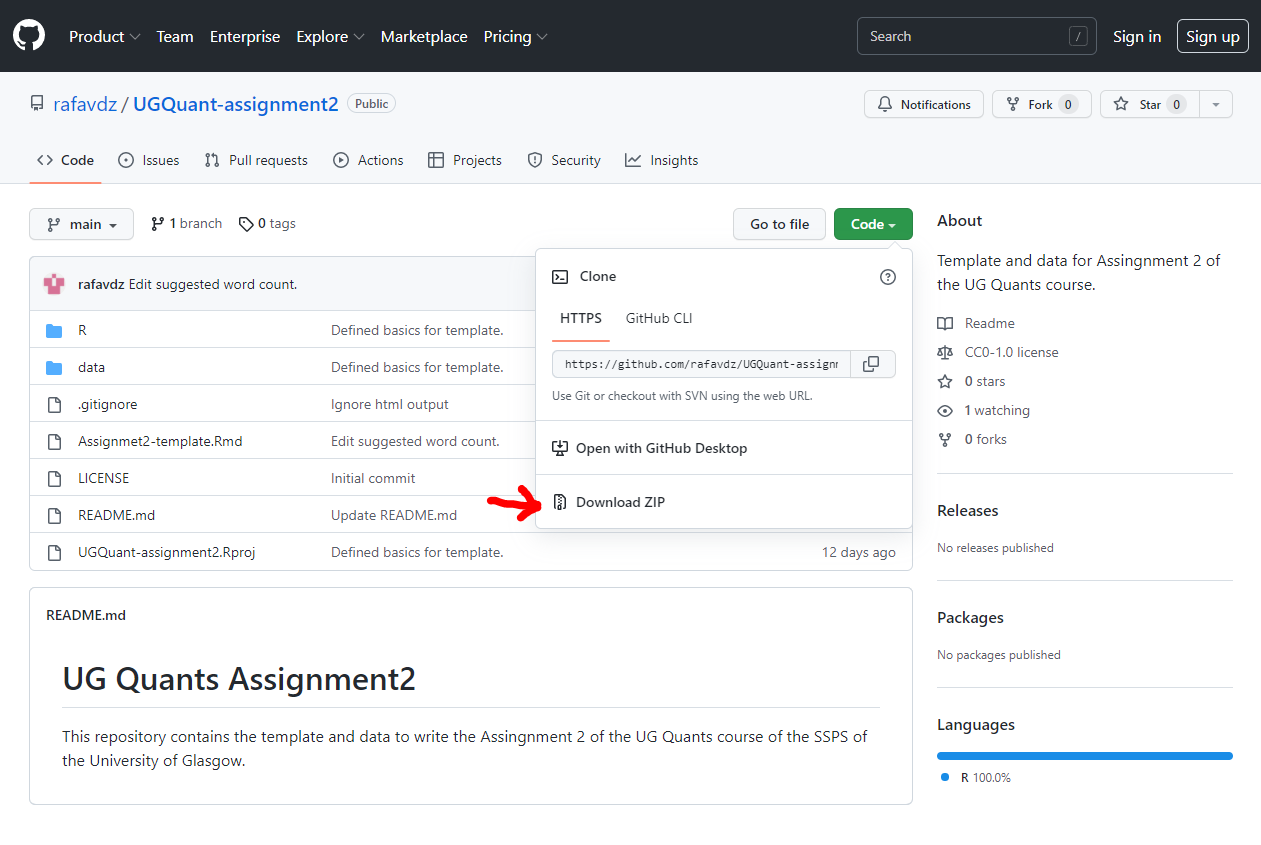Click the CC0-1.0 license scales icon
The image size is (1261, 845).
click(x=944, y=352)
